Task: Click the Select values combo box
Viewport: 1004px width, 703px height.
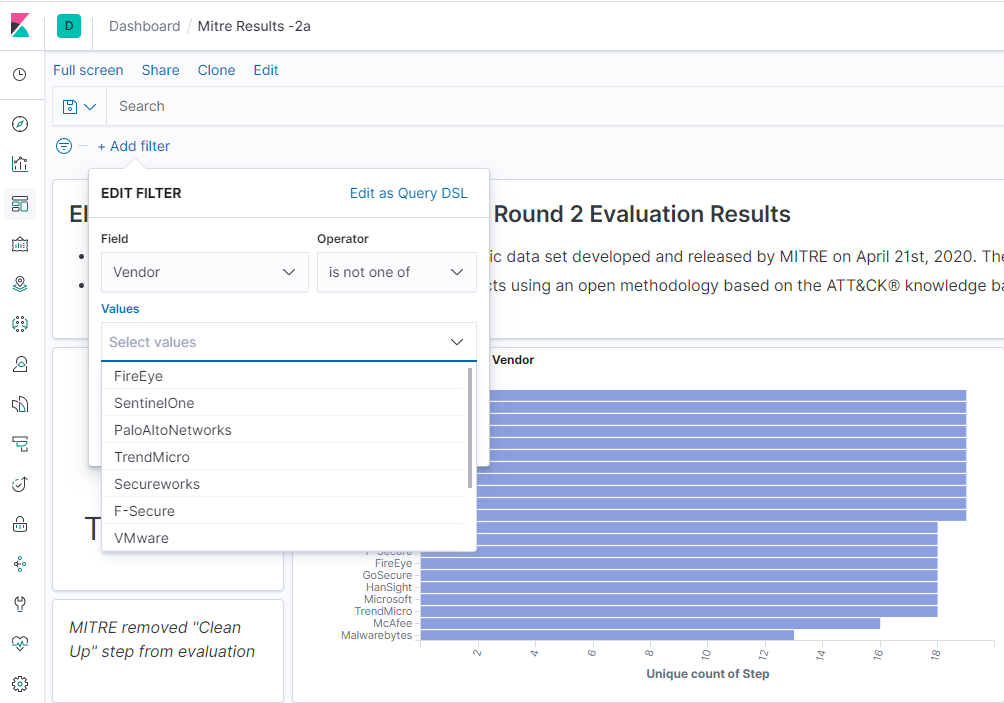Action: (x=289, y=342)
